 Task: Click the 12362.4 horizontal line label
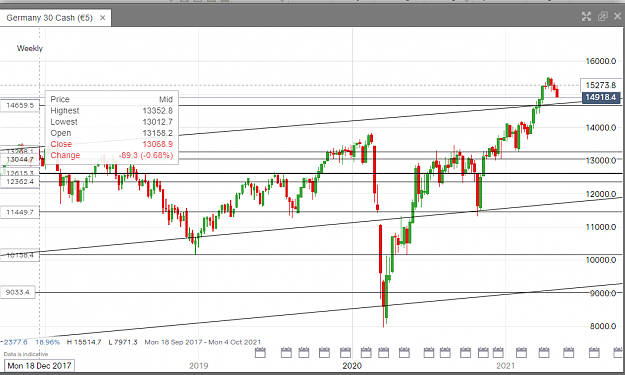(x=20, y=181)
